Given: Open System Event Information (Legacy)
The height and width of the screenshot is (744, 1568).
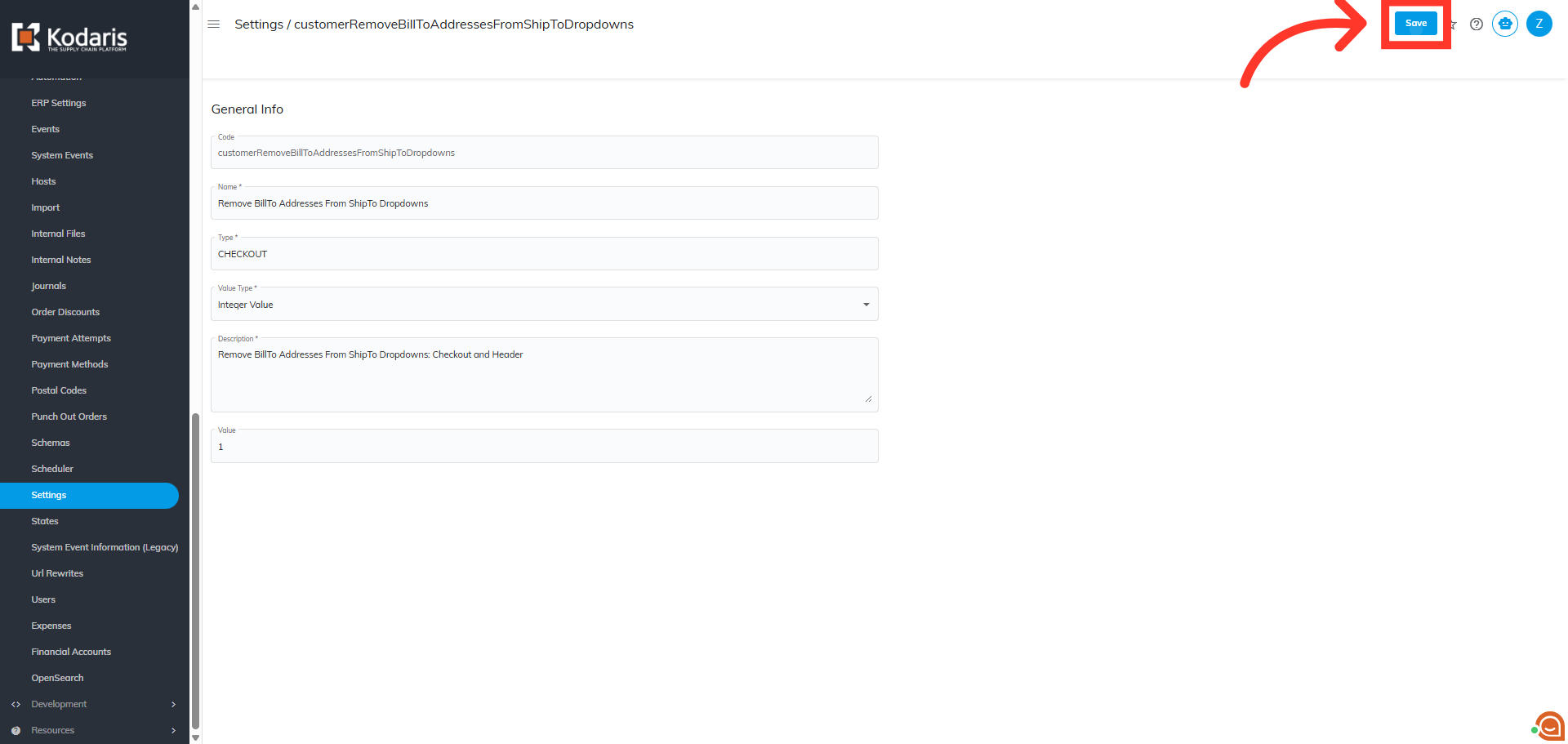Looking at the screenshot, I should pos(105,547).
